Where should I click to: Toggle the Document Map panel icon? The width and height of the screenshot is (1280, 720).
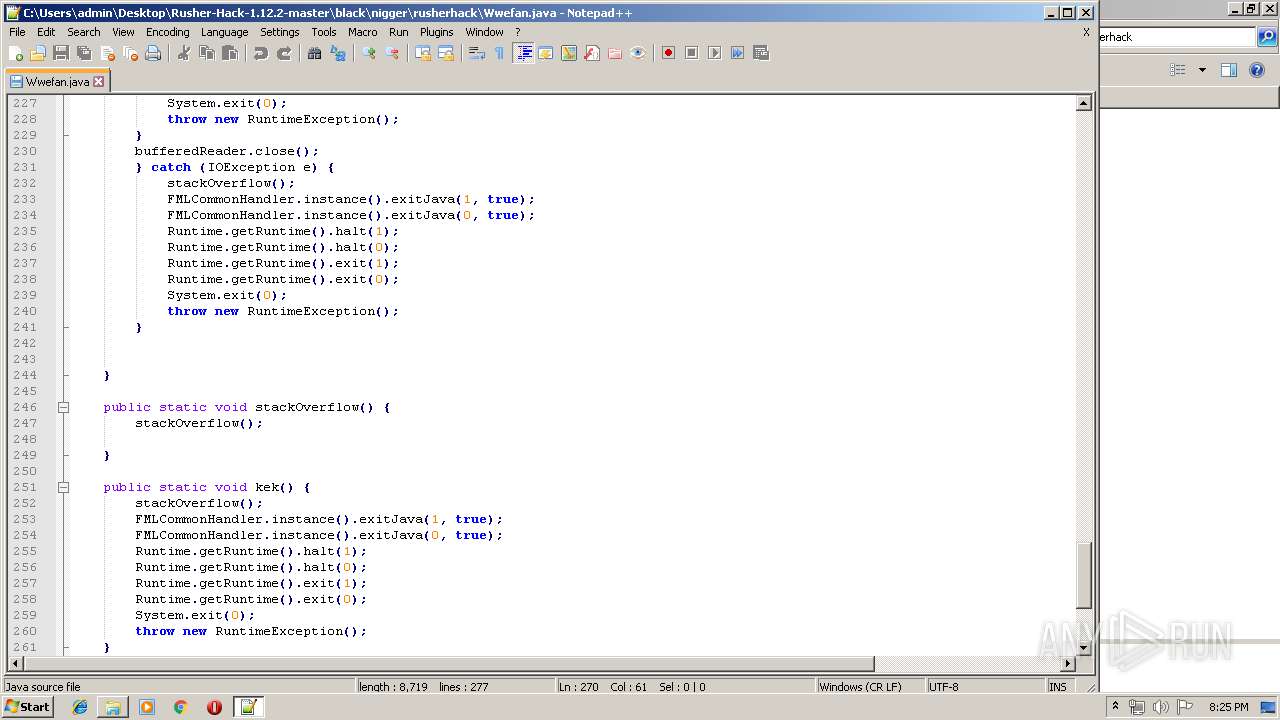569,53
